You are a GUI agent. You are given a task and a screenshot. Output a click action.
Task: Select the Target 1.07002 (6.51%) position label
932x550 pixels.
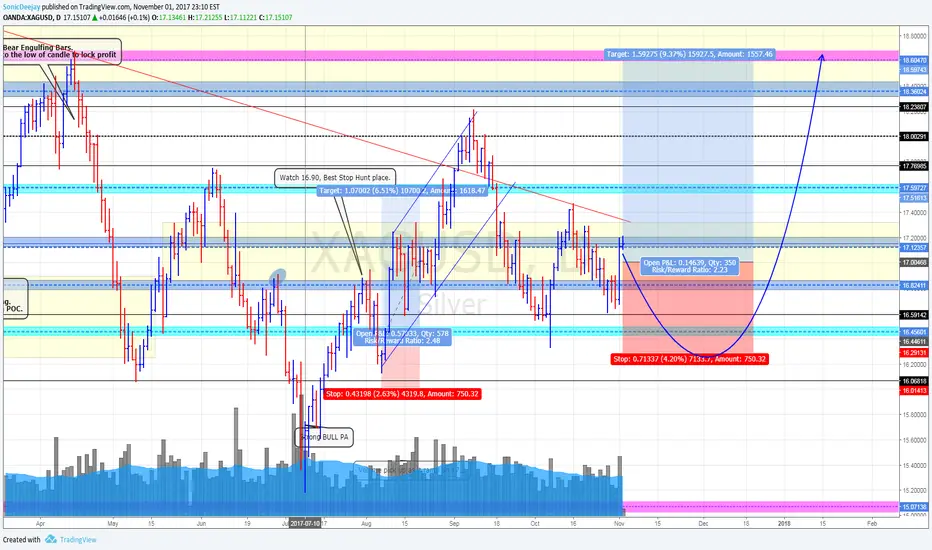click(x=402, y=191)
